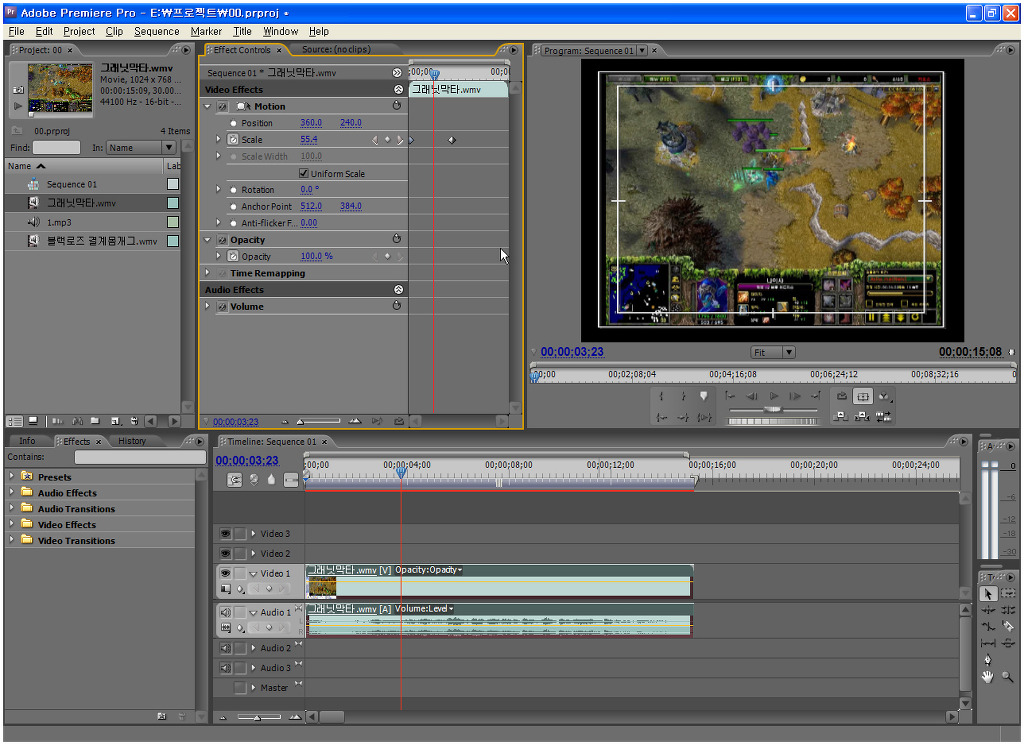Click the Play button in Program monitor

[x=773, y=397]
